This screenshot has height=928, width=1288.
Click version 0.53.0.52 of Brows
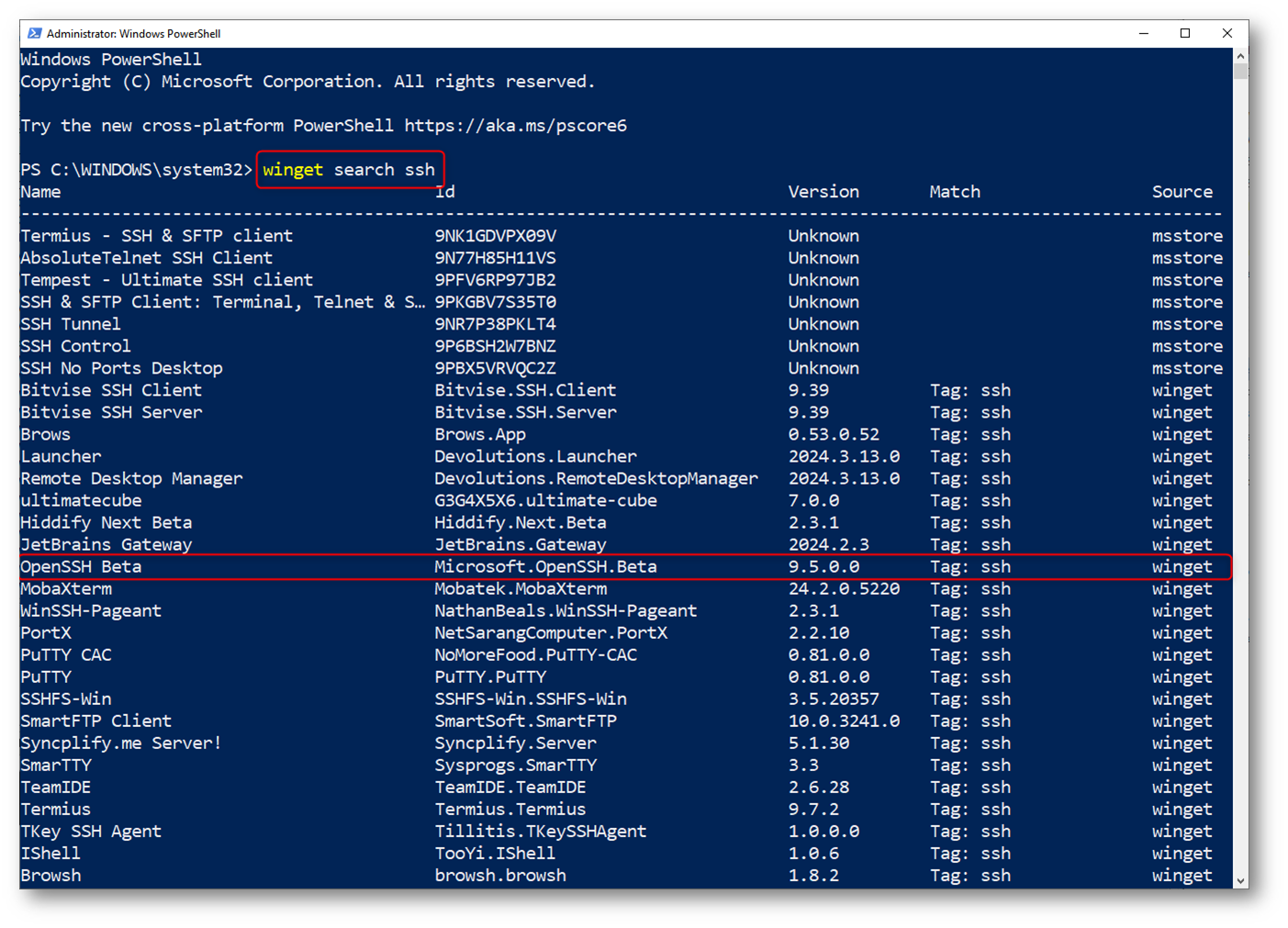(x=834, y=434)
